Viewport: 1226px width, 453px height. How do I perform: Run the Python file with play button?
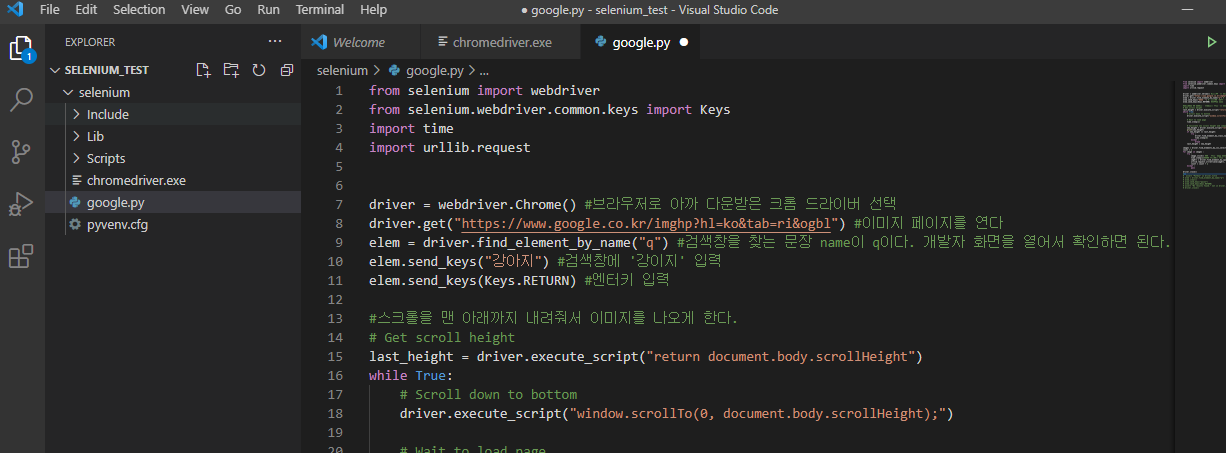(x=1212, y=43)
